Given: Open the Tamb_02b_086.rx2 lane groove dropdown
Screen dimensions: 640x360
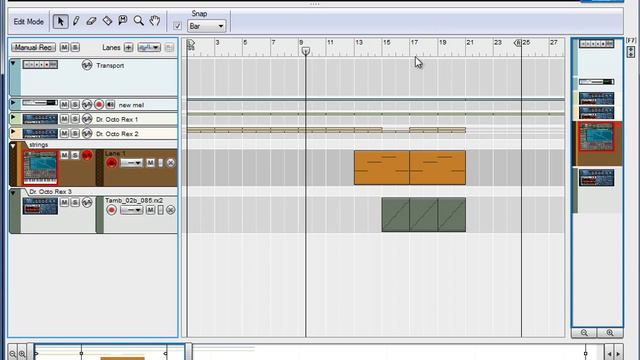Looking at the screenshot, I should (131, 210).
